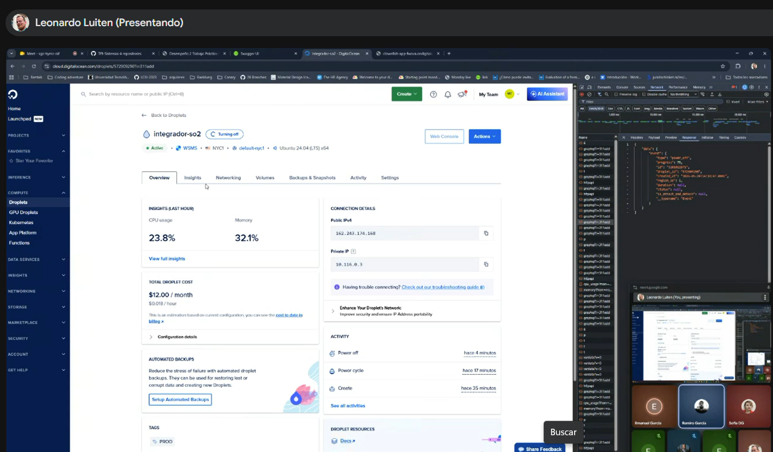Image resolution: width=773 pixels, height=452 pixels.
Task: Click the Web Console button
Action: 444,136
